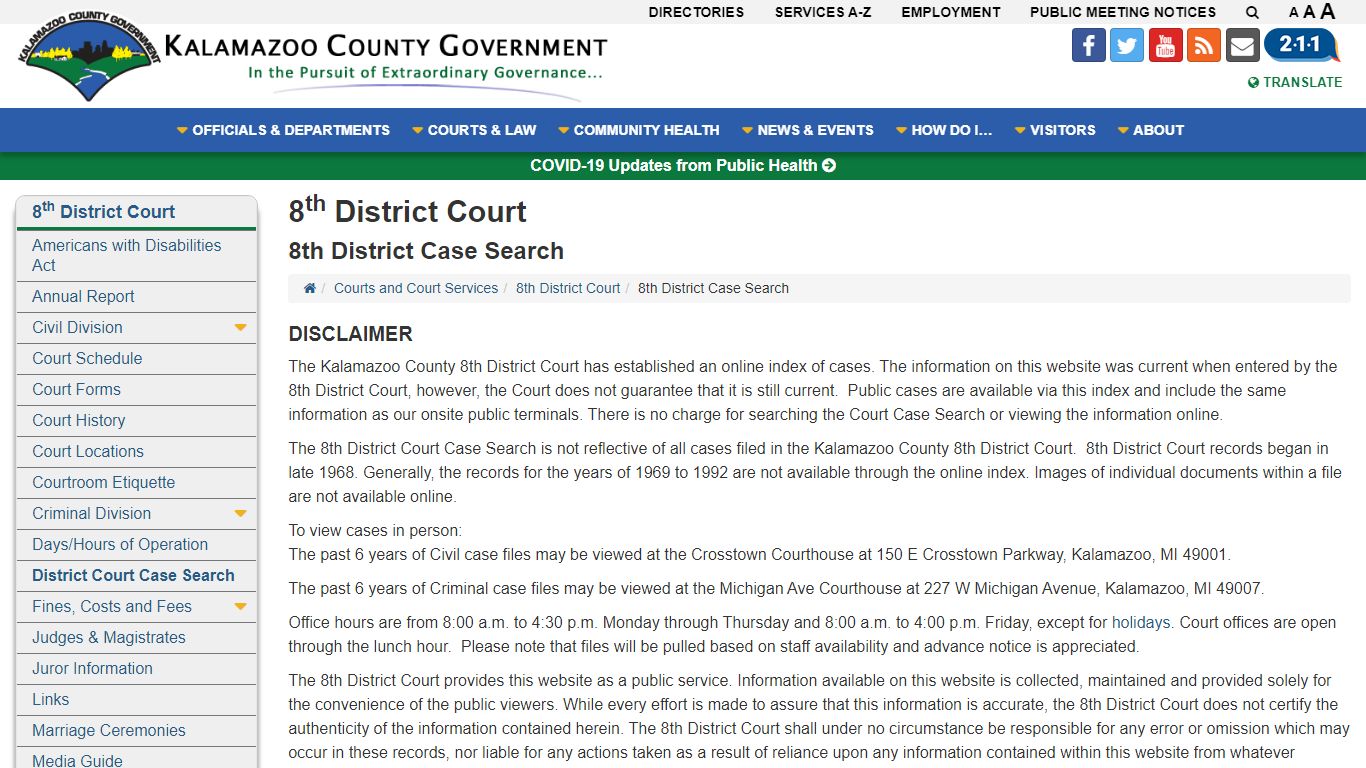Open Civil Division sidebar link

point(77,328)
